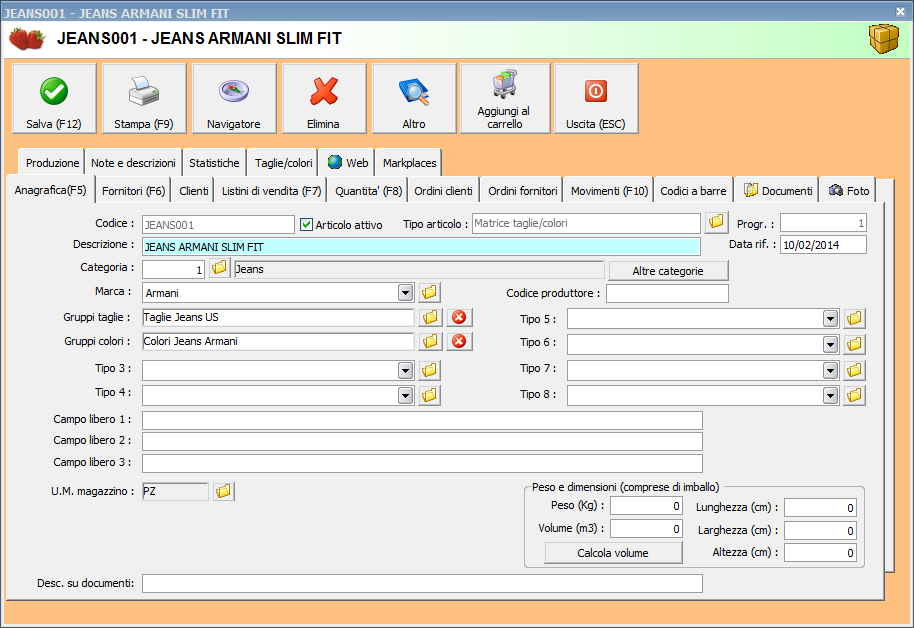Click the red X Elimina button
Screen dimensions: 914x628
(324, 99)
